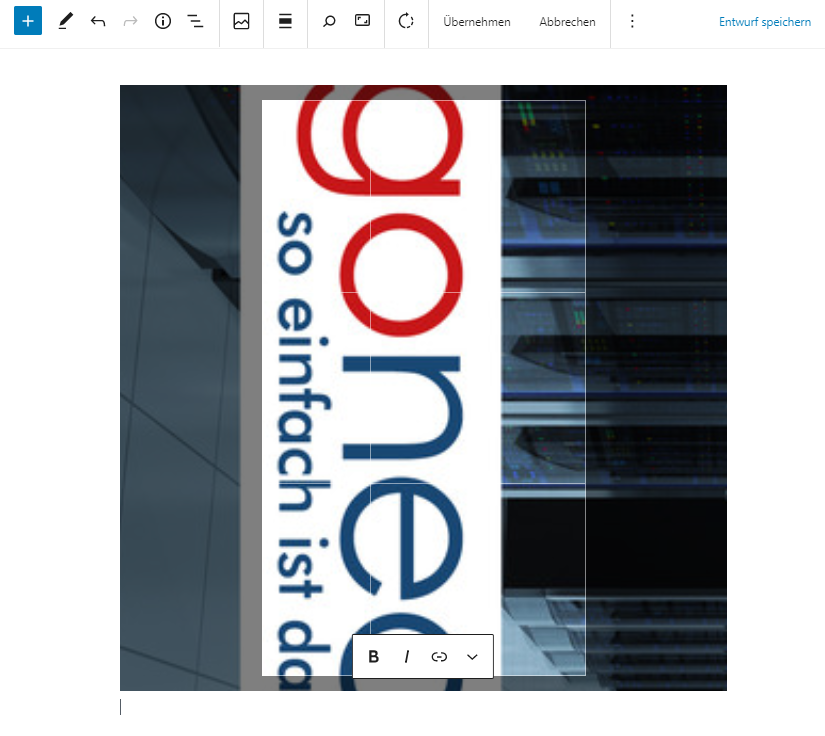Screen dimensions: 825x736
Task: Click inside the image crop area
Action: tap(424, 388)
